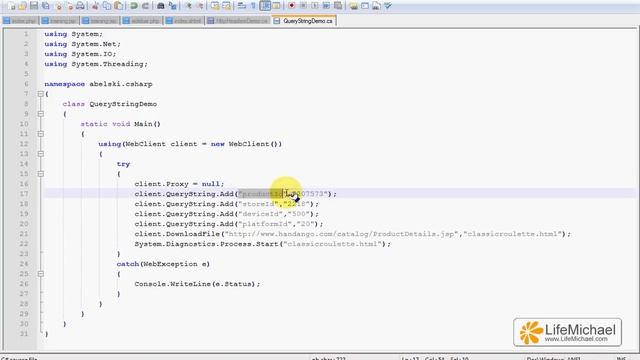
Task: Click the Open file toolbar icon
Action: [x=22, y=6]
